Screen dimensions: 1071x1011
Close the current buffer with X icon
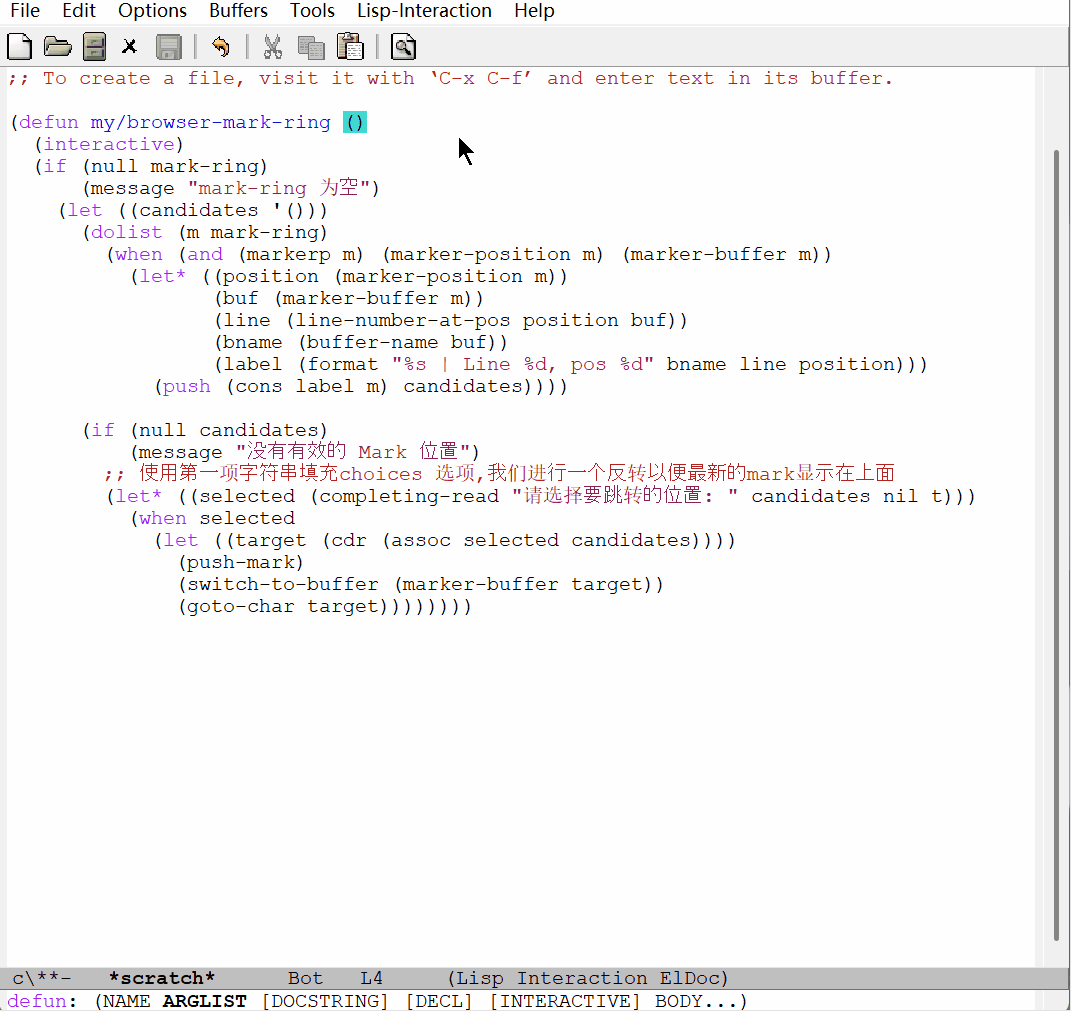pyautogui.click(x=129, y=46)
